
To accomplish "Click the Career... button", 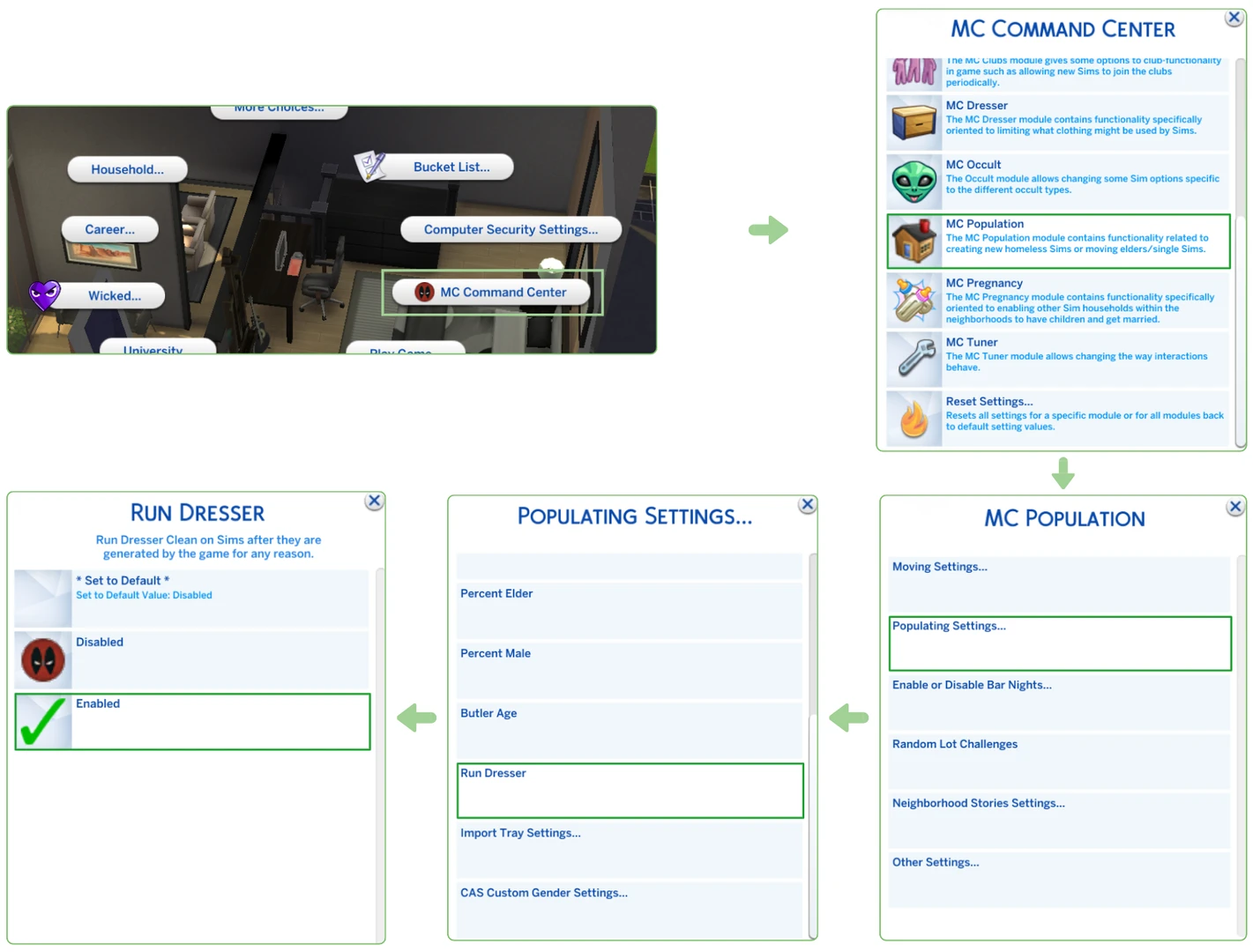I will tap(109, 229).
